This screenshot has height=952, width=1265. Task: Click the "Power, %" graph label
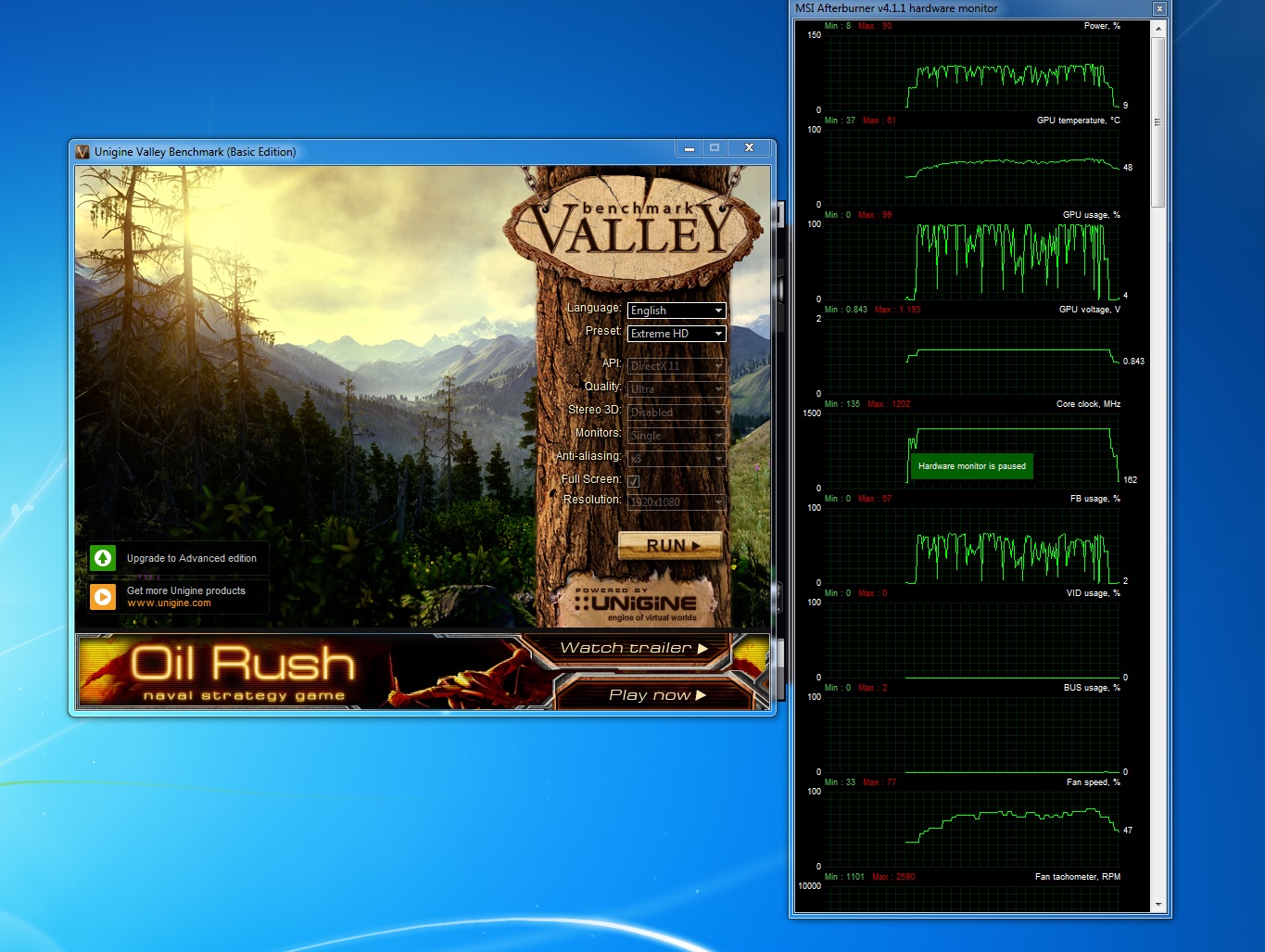click(x=1102, y=26)
